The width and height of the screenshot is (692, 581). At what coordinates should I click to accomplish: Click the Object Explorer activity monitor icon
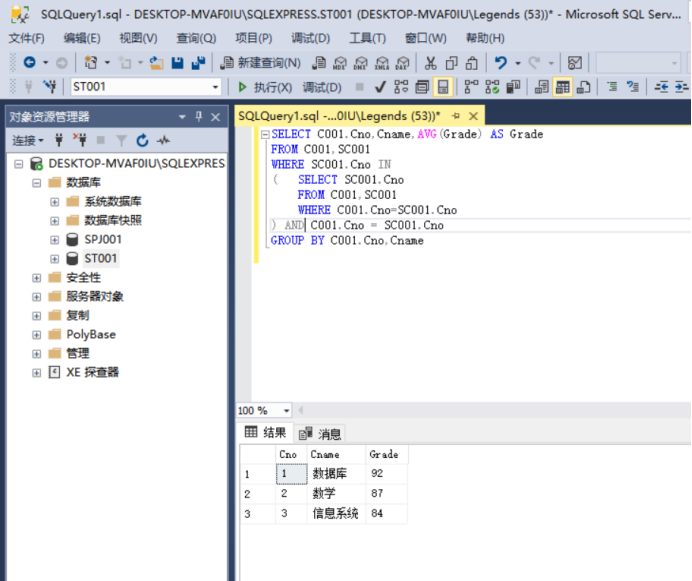pyautogui.click(x=164, y=140)
